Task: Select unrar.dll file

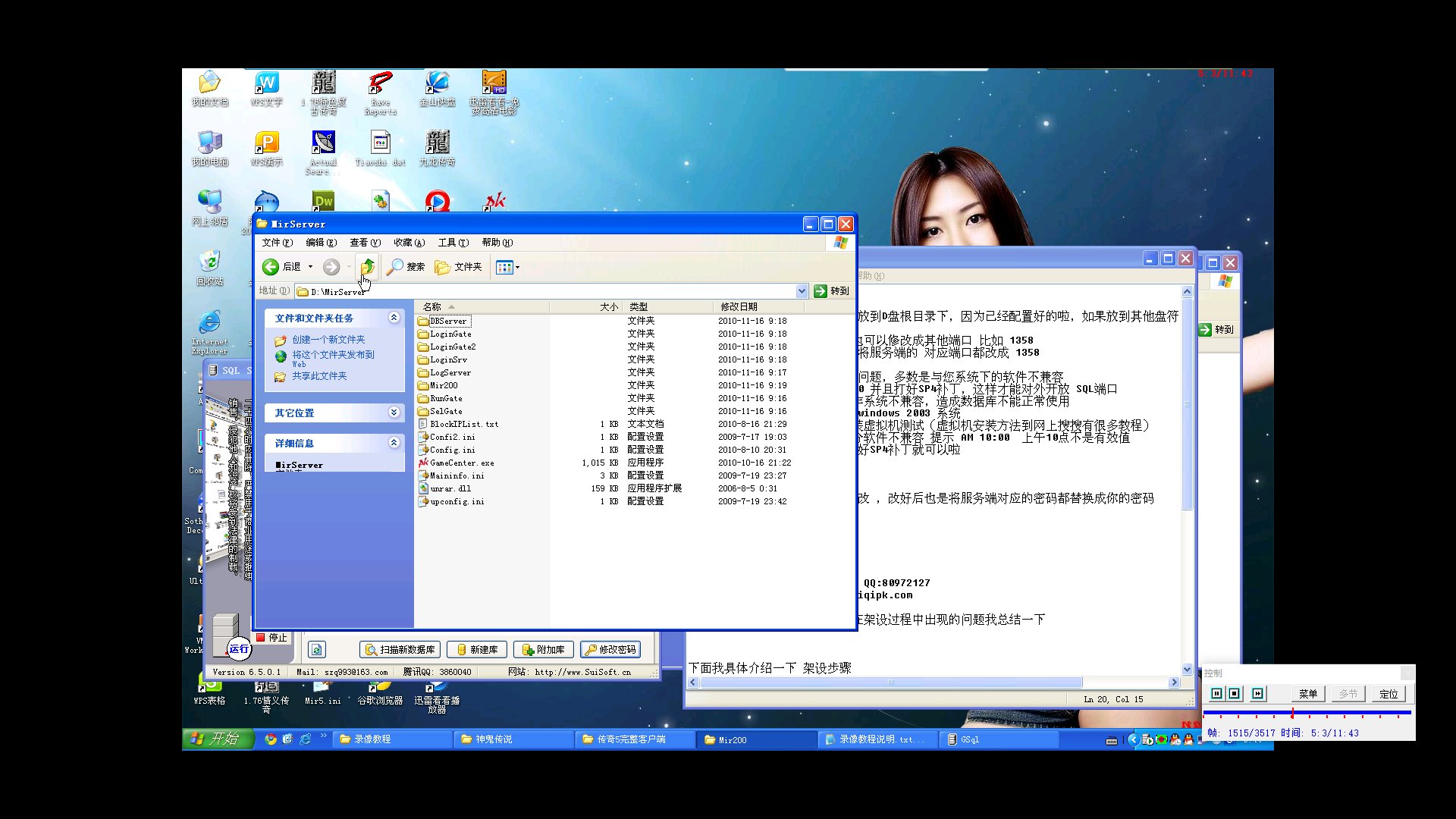Action: (444, 488)
